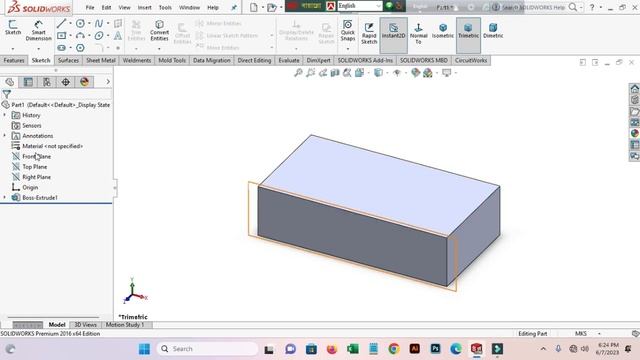This screenshot has width=640, height=360.
Task: Click the Windows taskbar Search box
Action: point(207,349)
